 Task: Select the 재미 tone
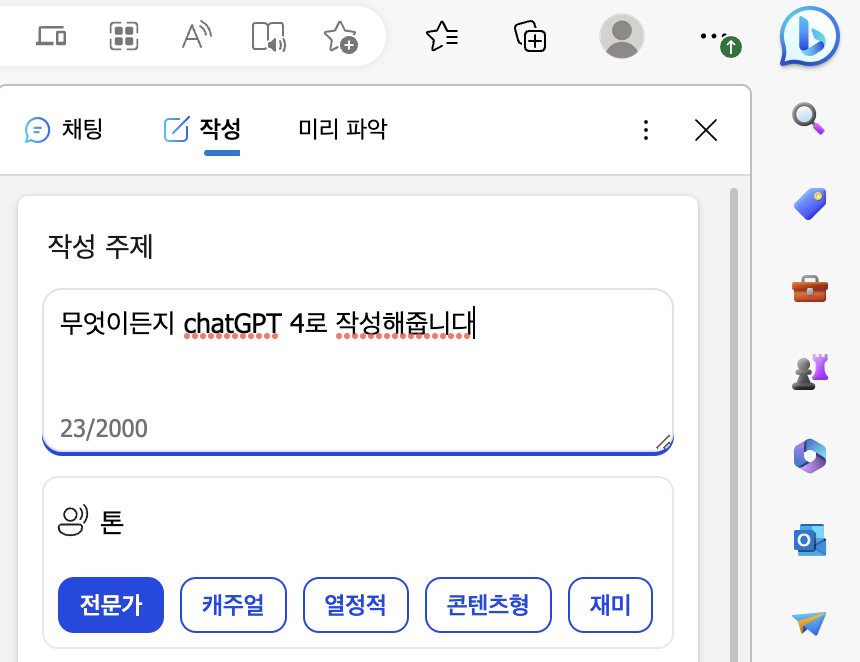click(610, 605)
